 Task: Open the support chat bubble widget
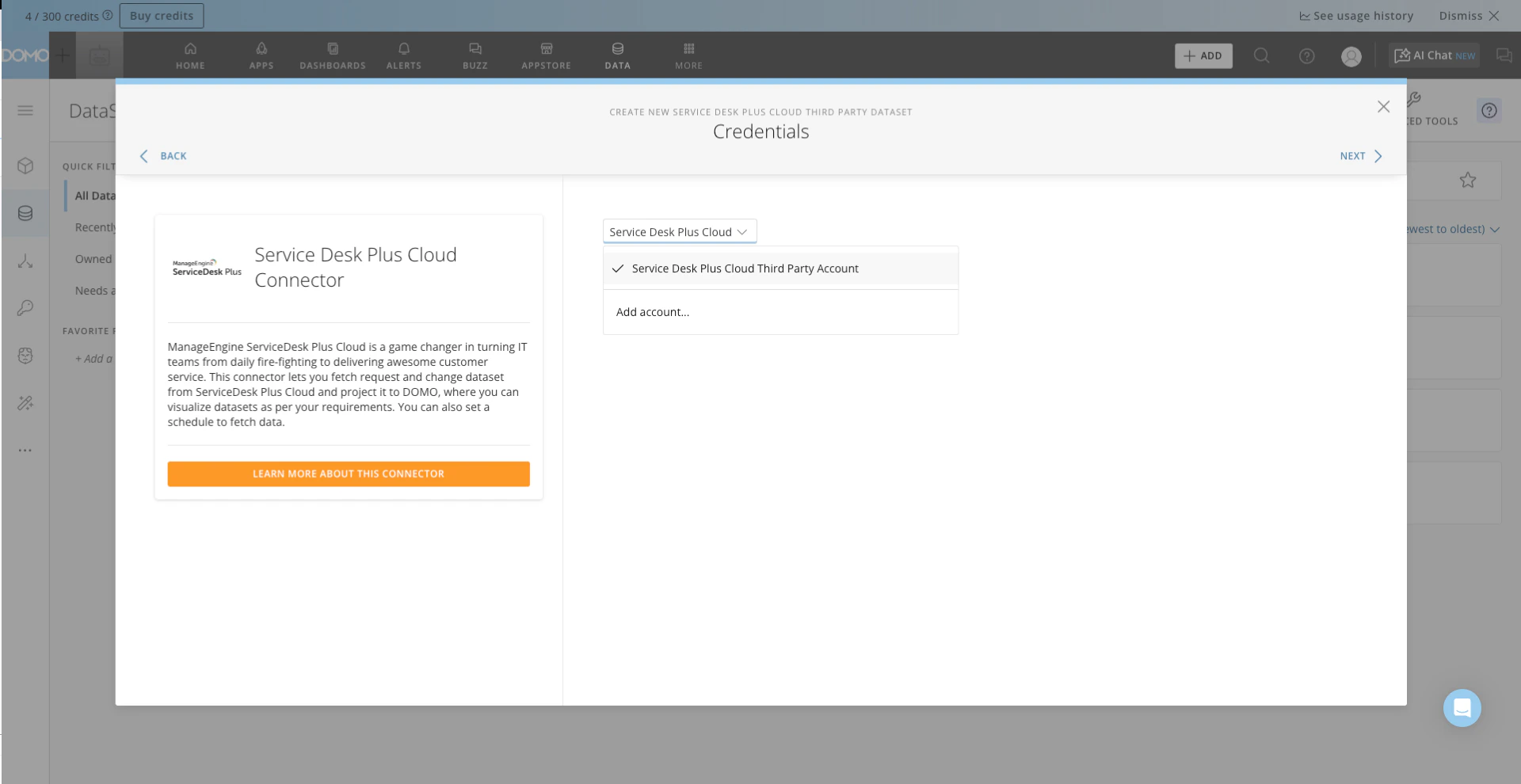tap(1462, 708)
